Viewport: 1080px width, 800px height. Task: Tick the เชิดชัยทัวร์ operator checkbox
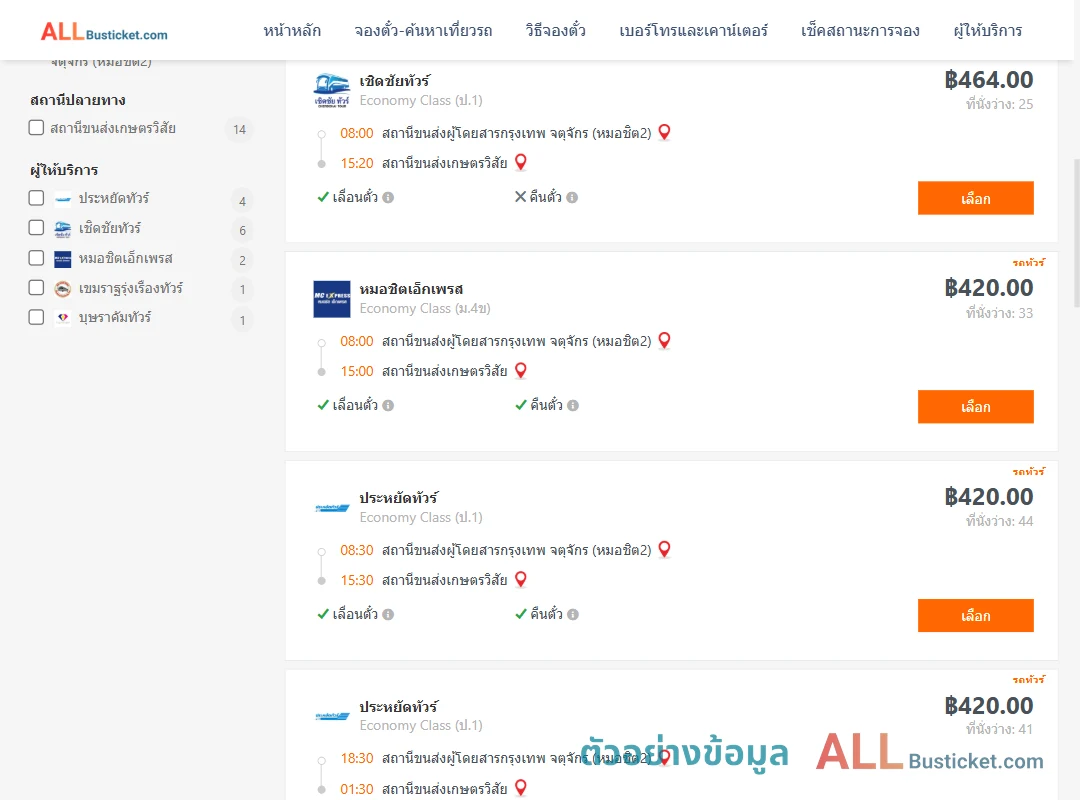pos(37,227)
